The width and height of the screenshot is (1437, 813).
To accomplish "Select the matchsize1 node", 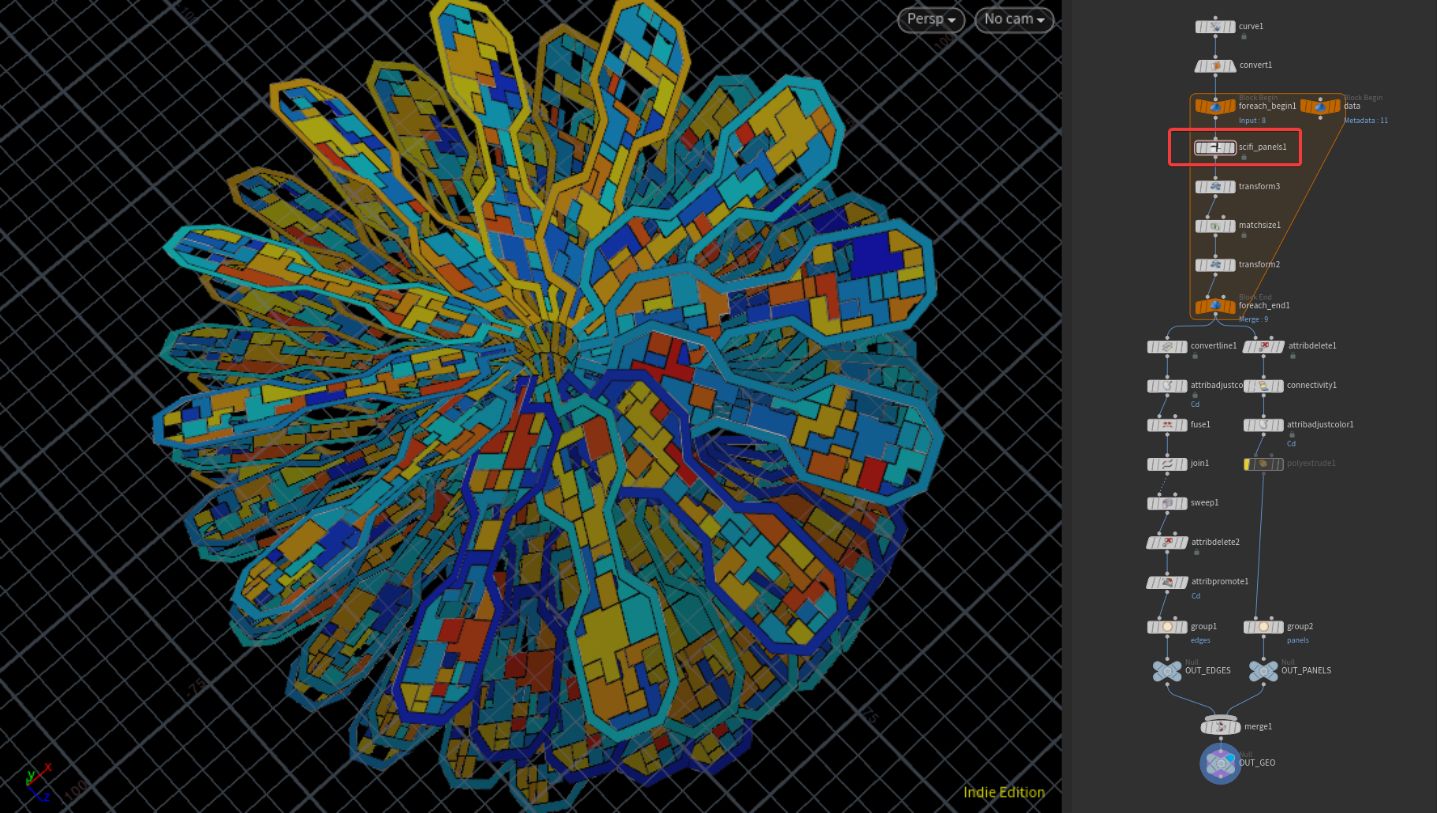I will coord(1215,226).
